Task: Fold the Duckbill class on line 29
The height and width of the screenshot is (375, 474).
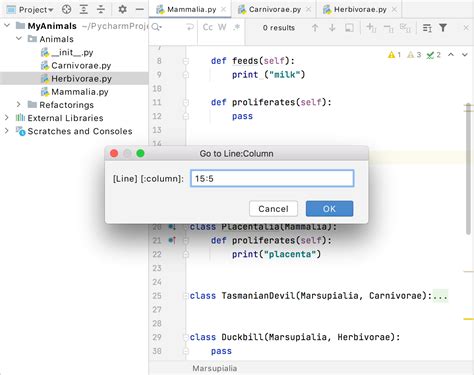Action: [x=186, y=337]
